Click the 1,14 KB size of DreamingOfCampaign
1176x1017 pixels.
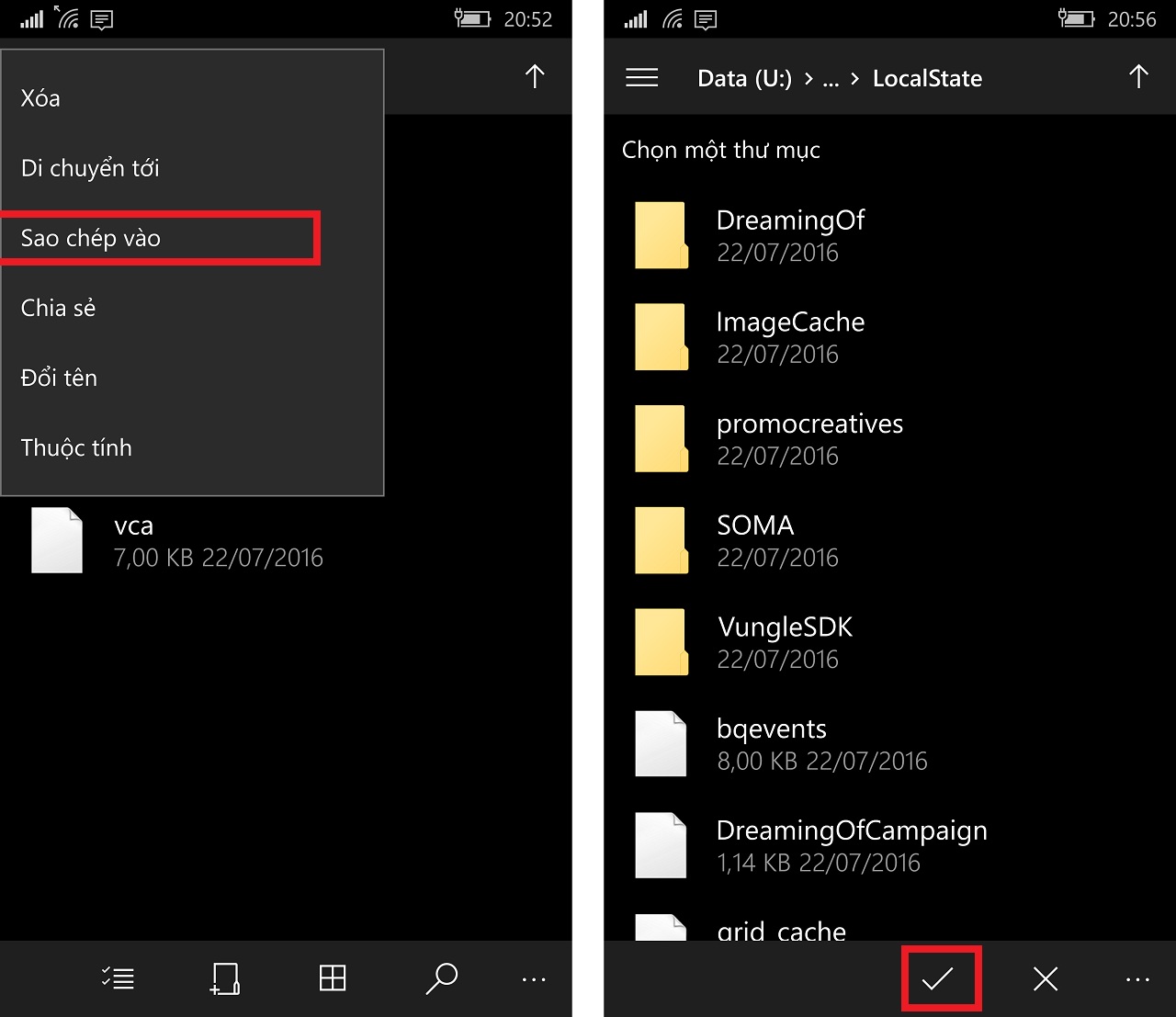[753, 863]
